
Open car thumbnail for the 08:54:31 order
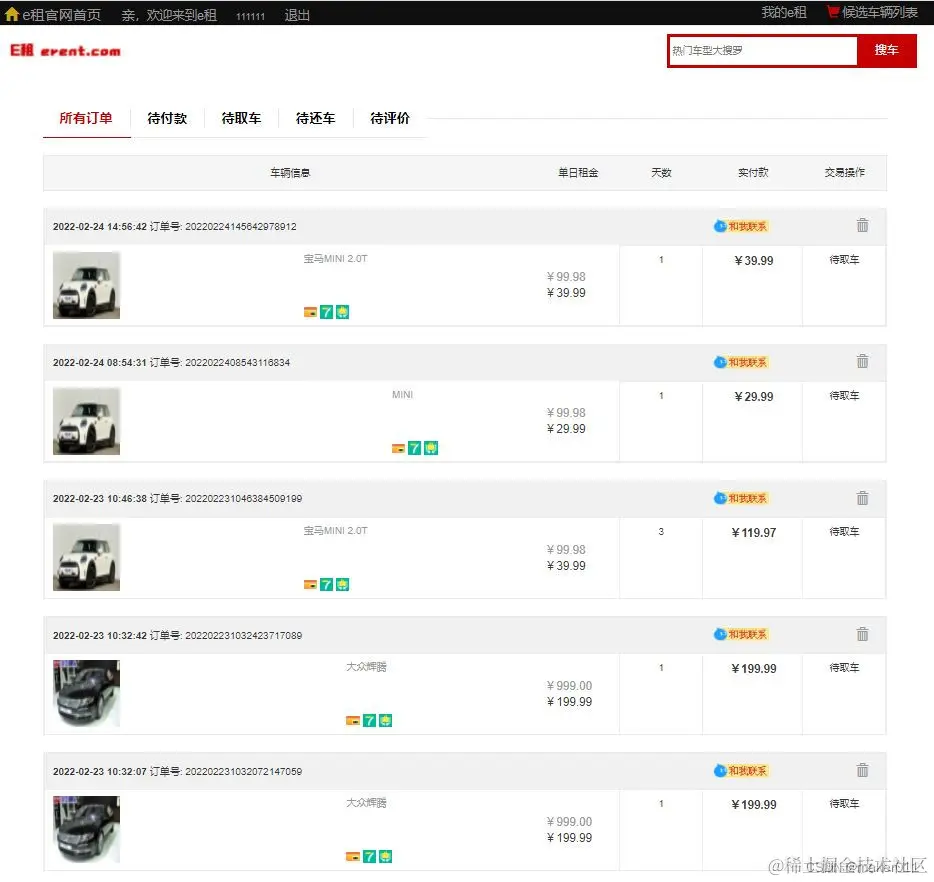pos(86,421)
